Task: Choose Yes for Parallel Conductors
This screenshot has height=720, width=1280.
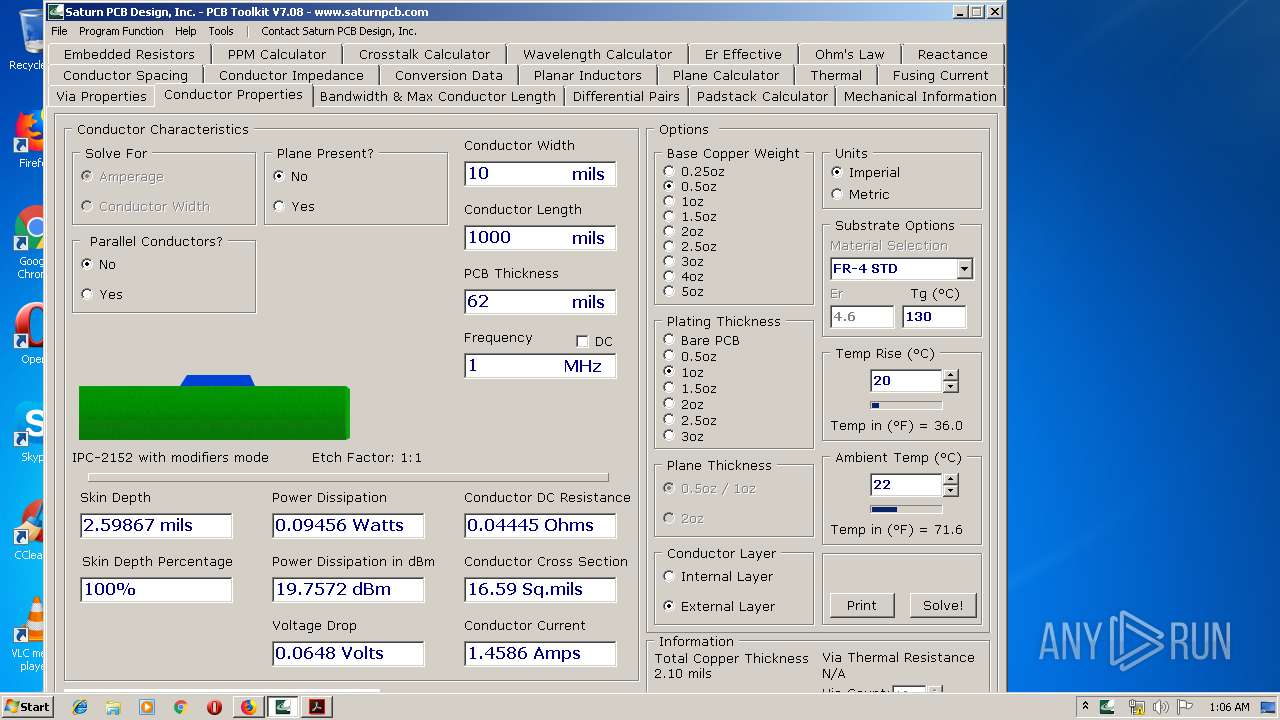Action: 102,294
